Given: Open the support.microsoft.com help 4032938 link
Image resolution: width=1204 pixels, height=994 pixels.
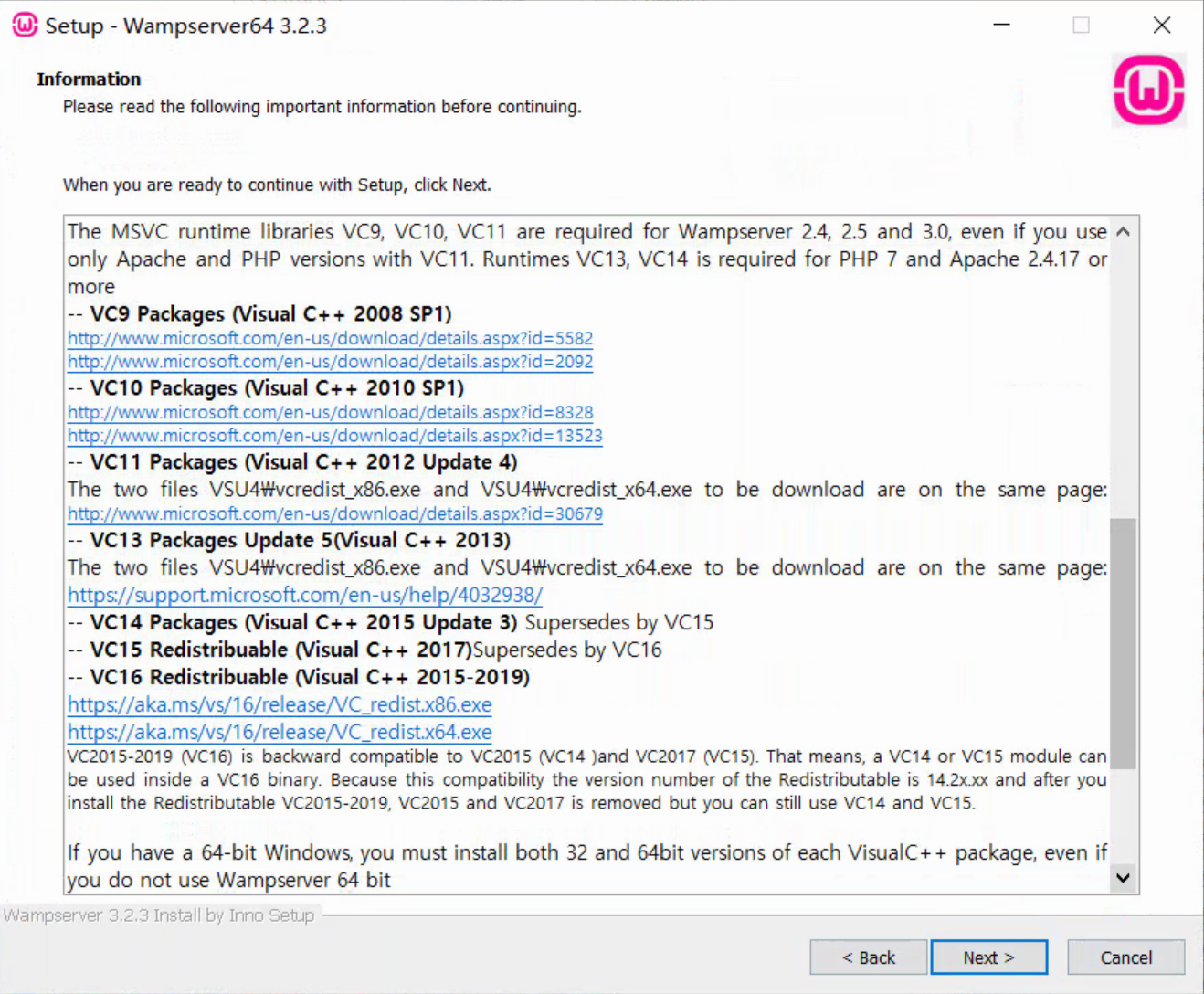Looking at the screenshot, I should click(305, 595).
